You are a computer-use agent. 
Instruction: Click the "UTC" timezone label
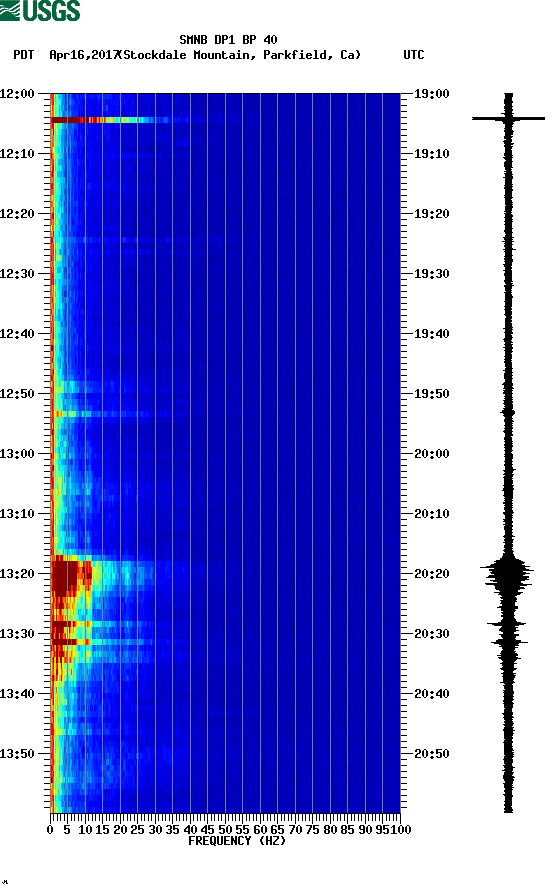point(414,55)
